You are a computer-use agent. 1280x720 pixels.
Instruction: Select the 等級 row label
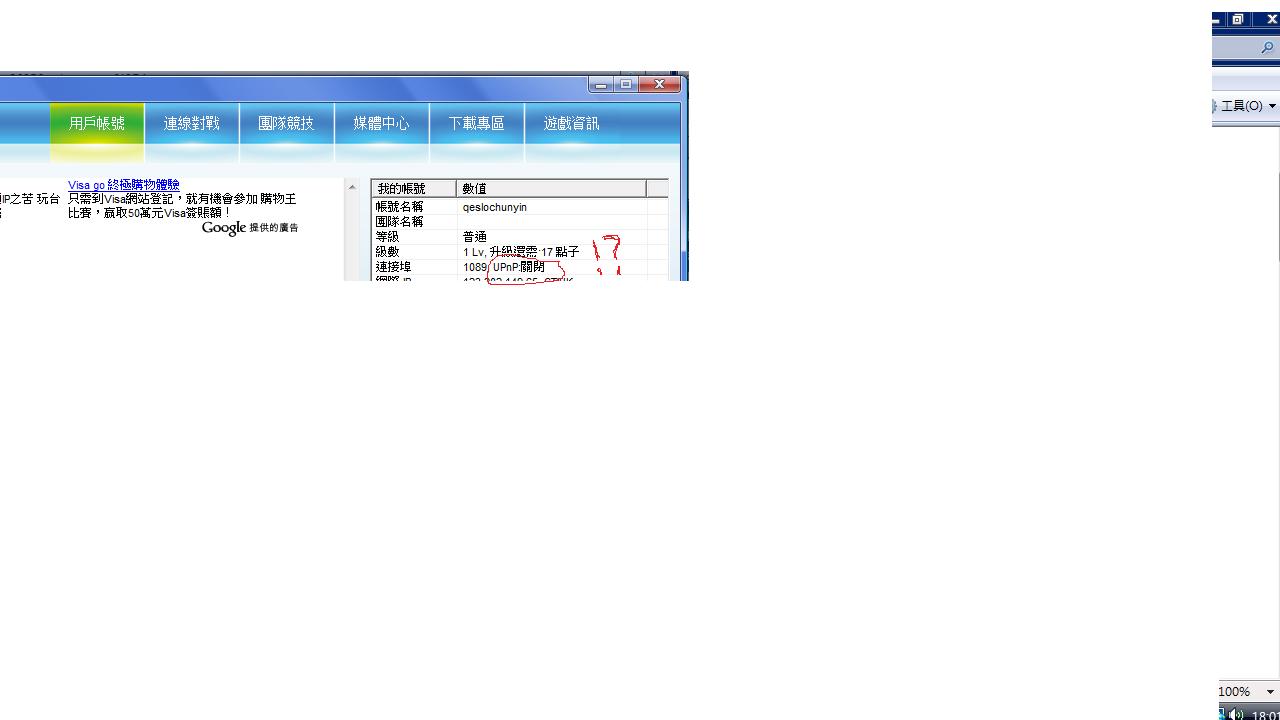[x=388, y=237]
